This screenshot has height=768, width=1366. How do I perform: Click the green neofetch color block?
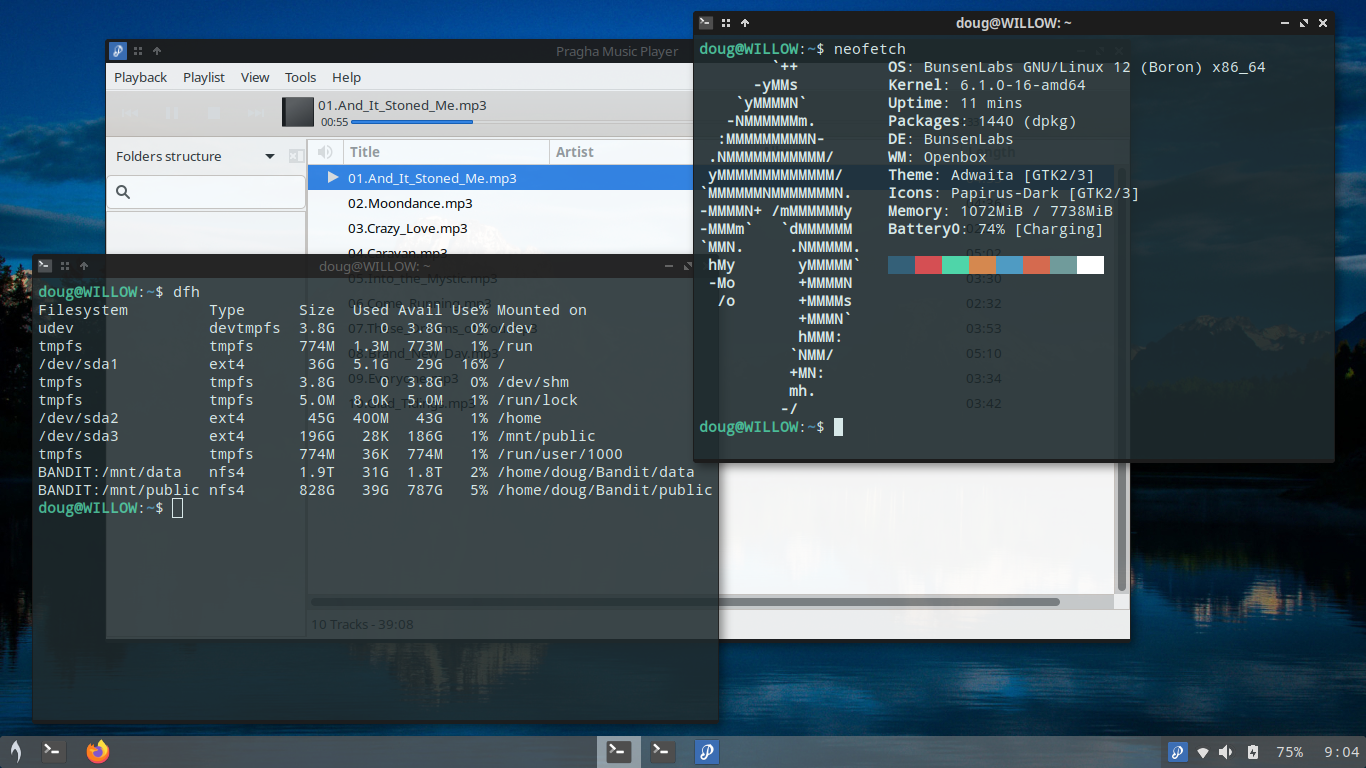955,265
